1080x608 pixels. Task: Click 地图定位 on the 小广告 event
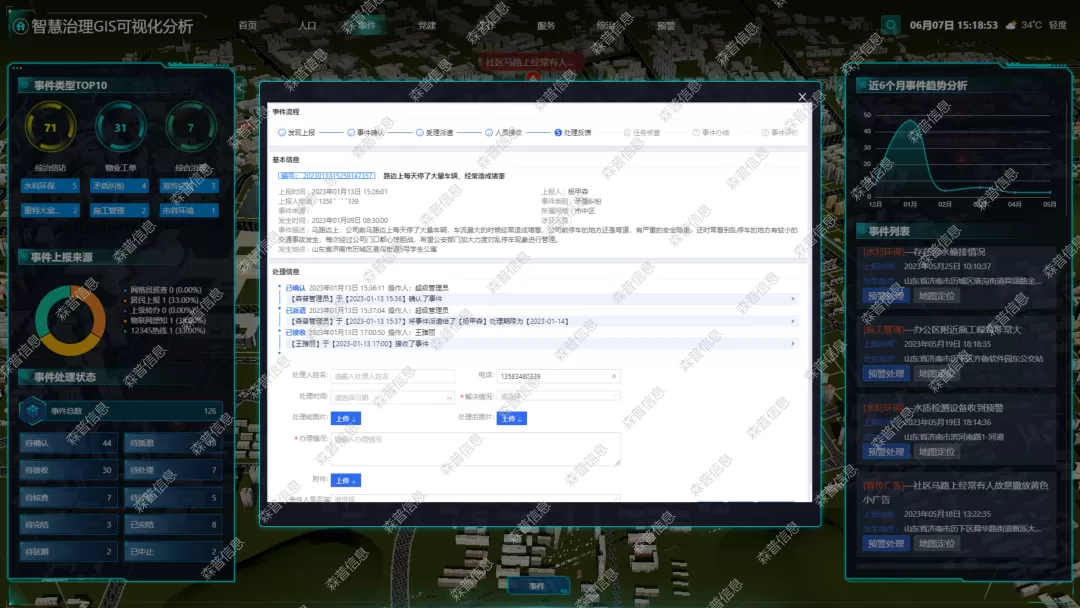[937, 544]
